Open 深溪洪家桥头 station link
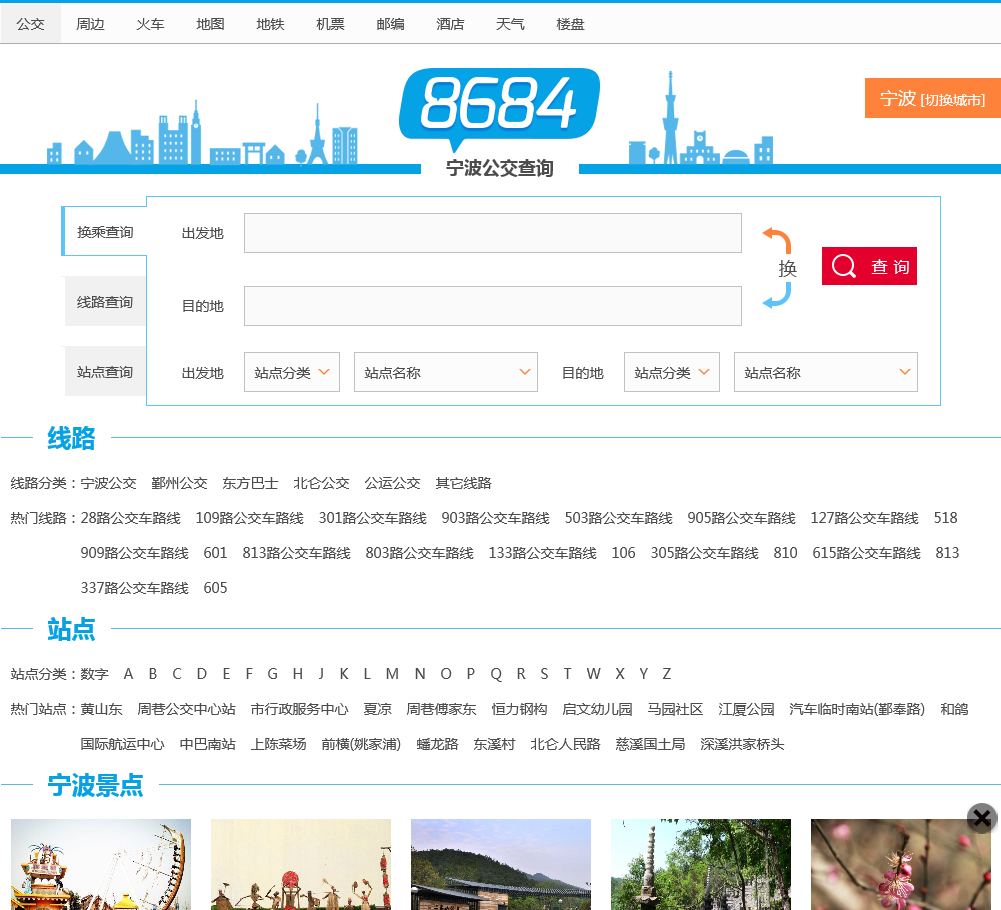Image resolution: width=1001 pixels, height=910 pixels. click(742, 744)
